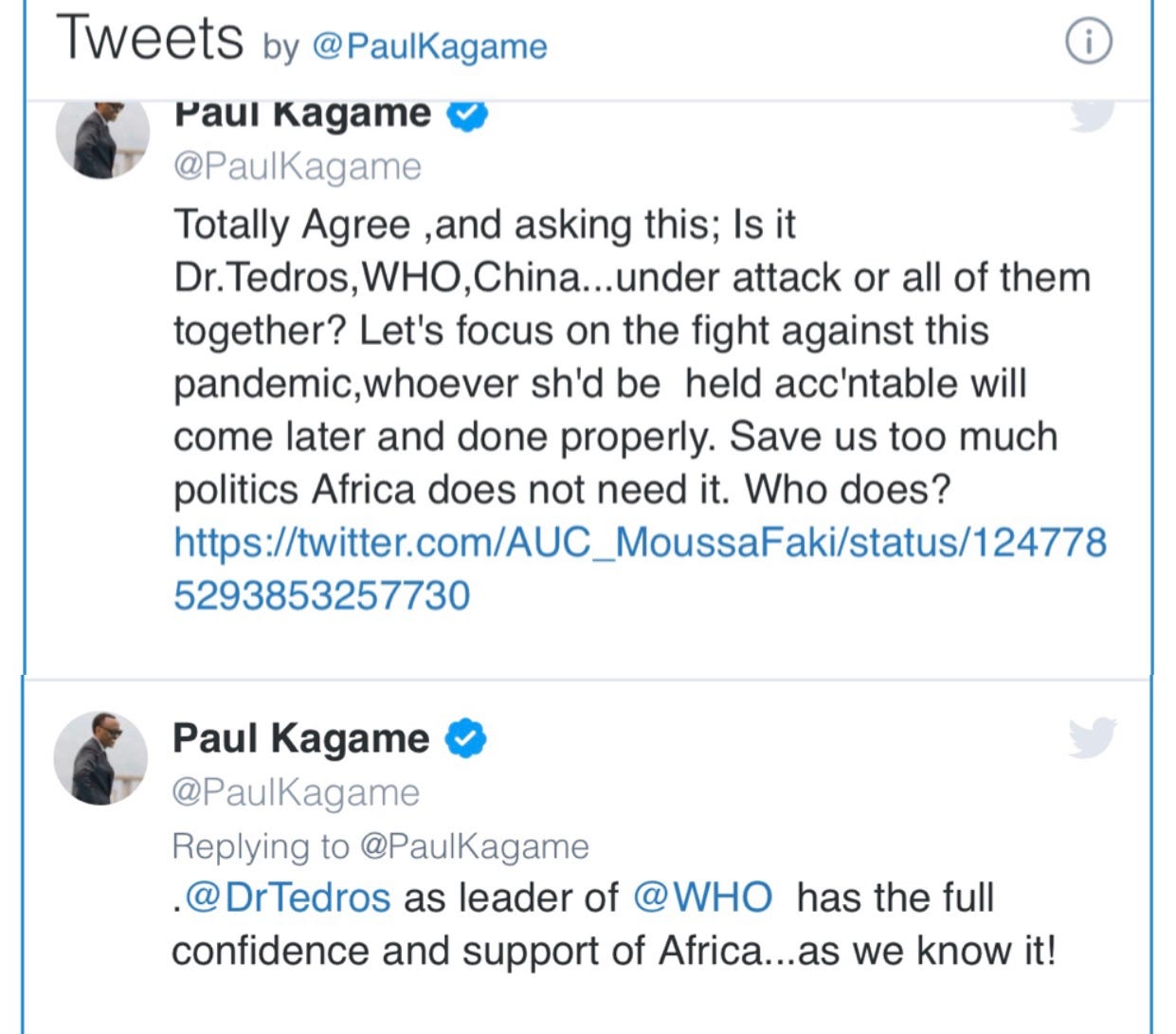Screen dimensions: 1176x1034
Task: Click the Twitter bird icon on second tweet
Action: (1092, 737)
